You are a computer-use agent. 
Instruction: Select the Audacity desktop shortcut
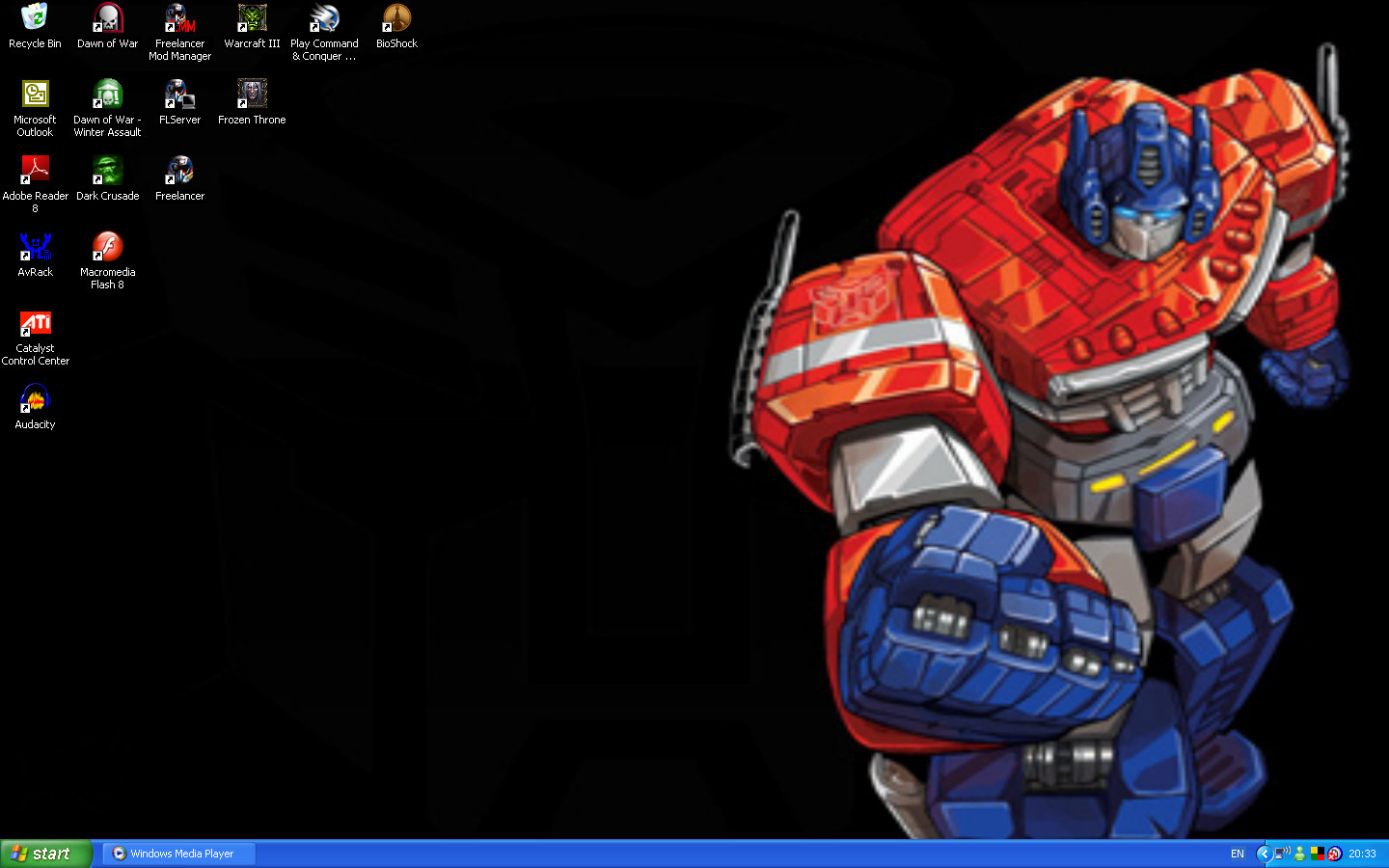35,407
